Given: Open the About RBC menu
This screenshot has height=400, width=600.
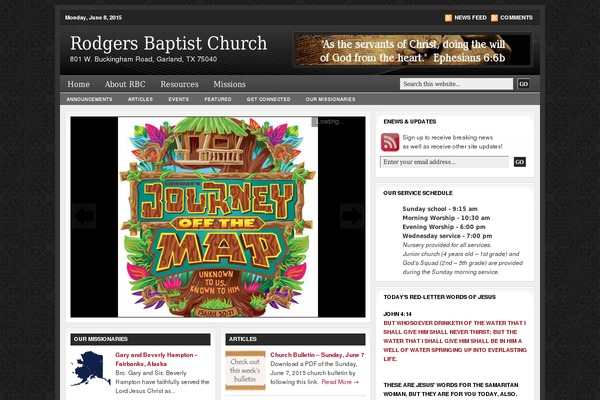Looking at the screenshot, I should [125, 84].
